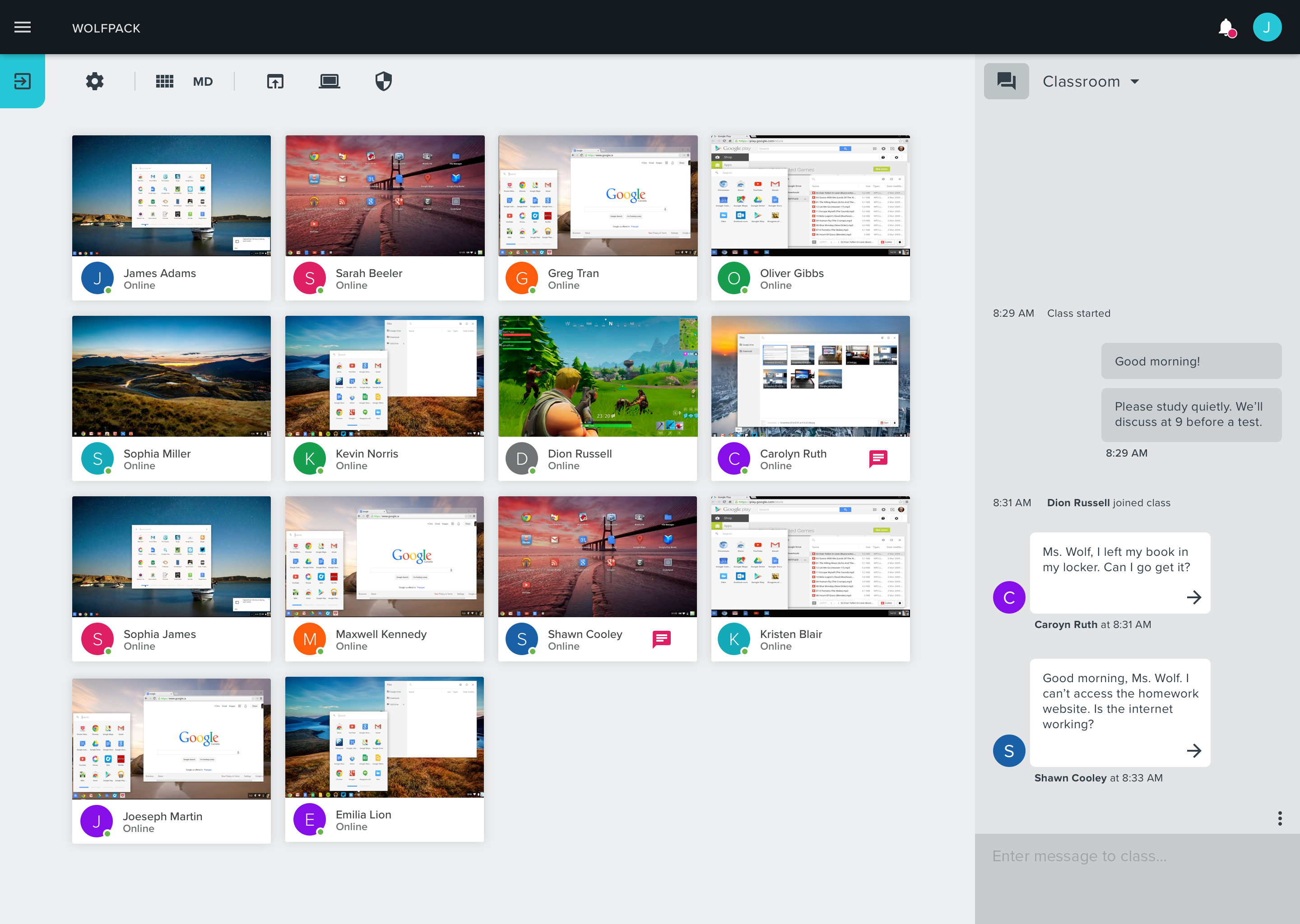
Task: Click the share screen upload icon
Action: tap(275, 81)
